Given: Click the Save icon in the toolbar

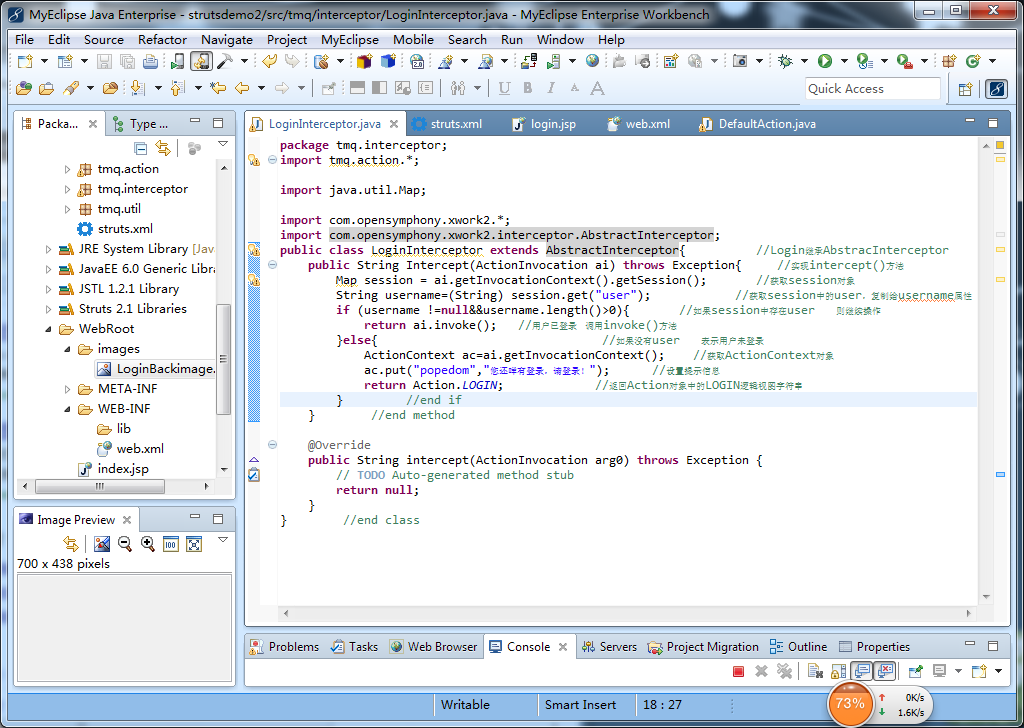Looking at the screenshot, I should click(x=104, y=61).
